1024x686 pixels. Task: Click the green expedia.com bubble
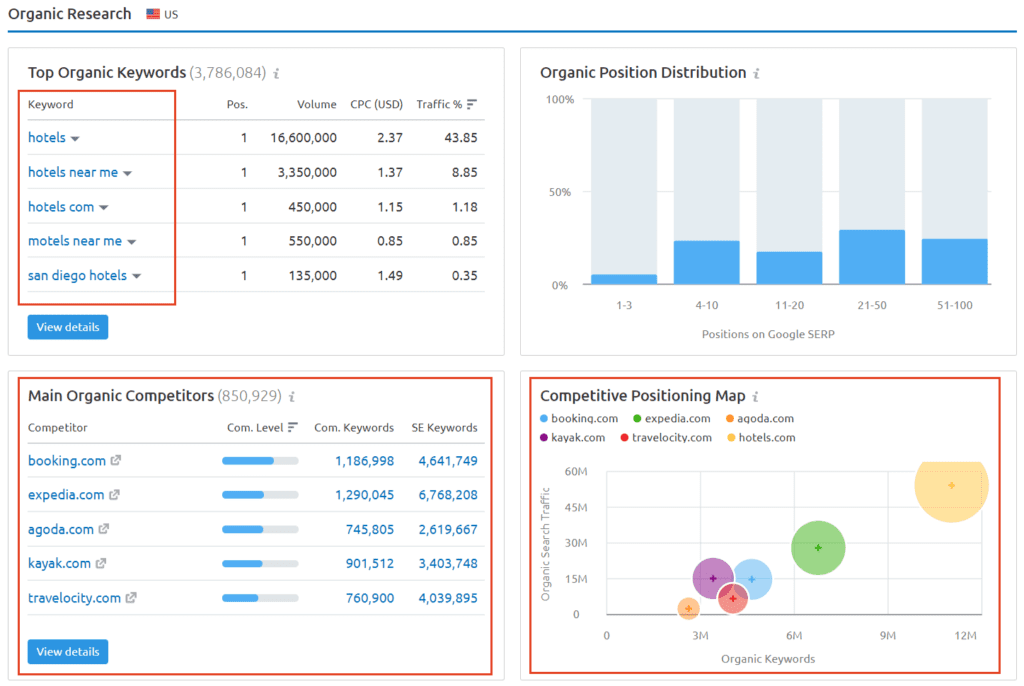(x=818, y=547)
